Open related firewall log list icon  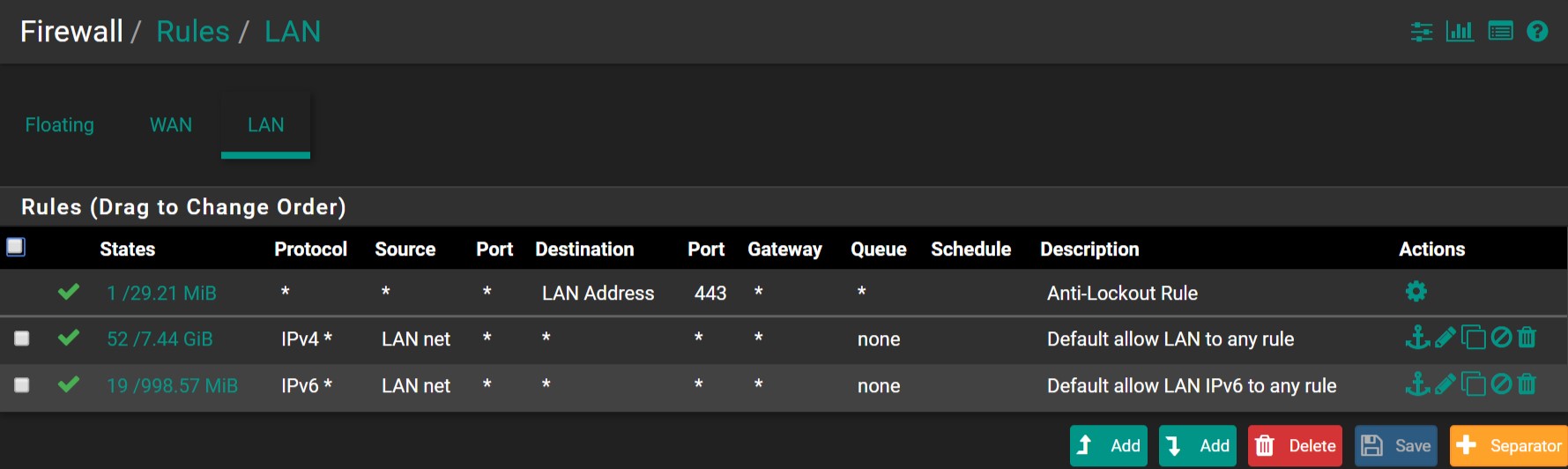pos(1500,32)
